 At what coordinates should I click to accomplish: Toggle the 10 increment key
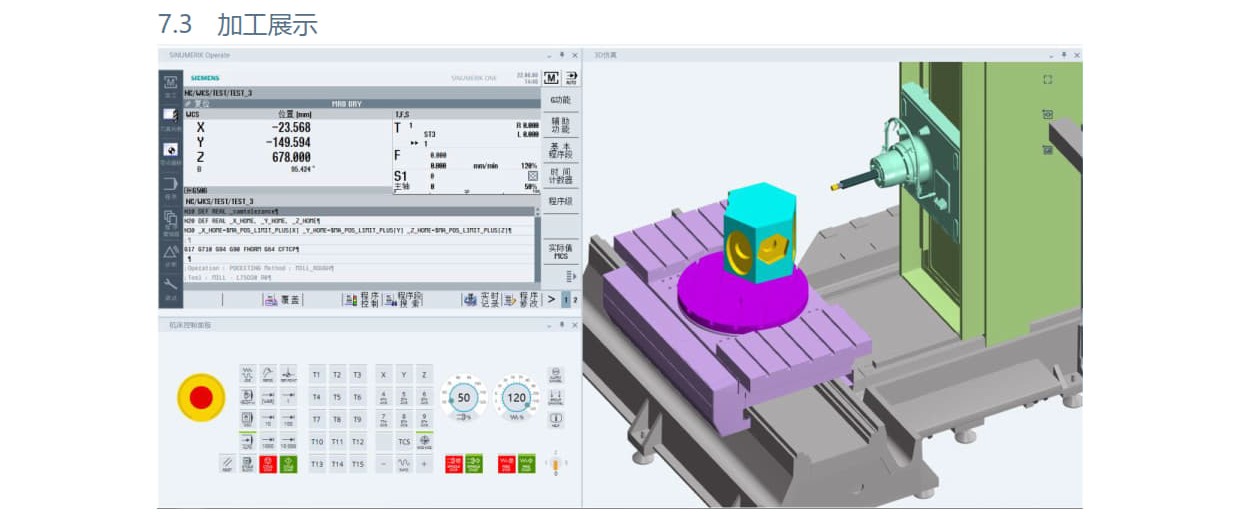coord(268,419)
